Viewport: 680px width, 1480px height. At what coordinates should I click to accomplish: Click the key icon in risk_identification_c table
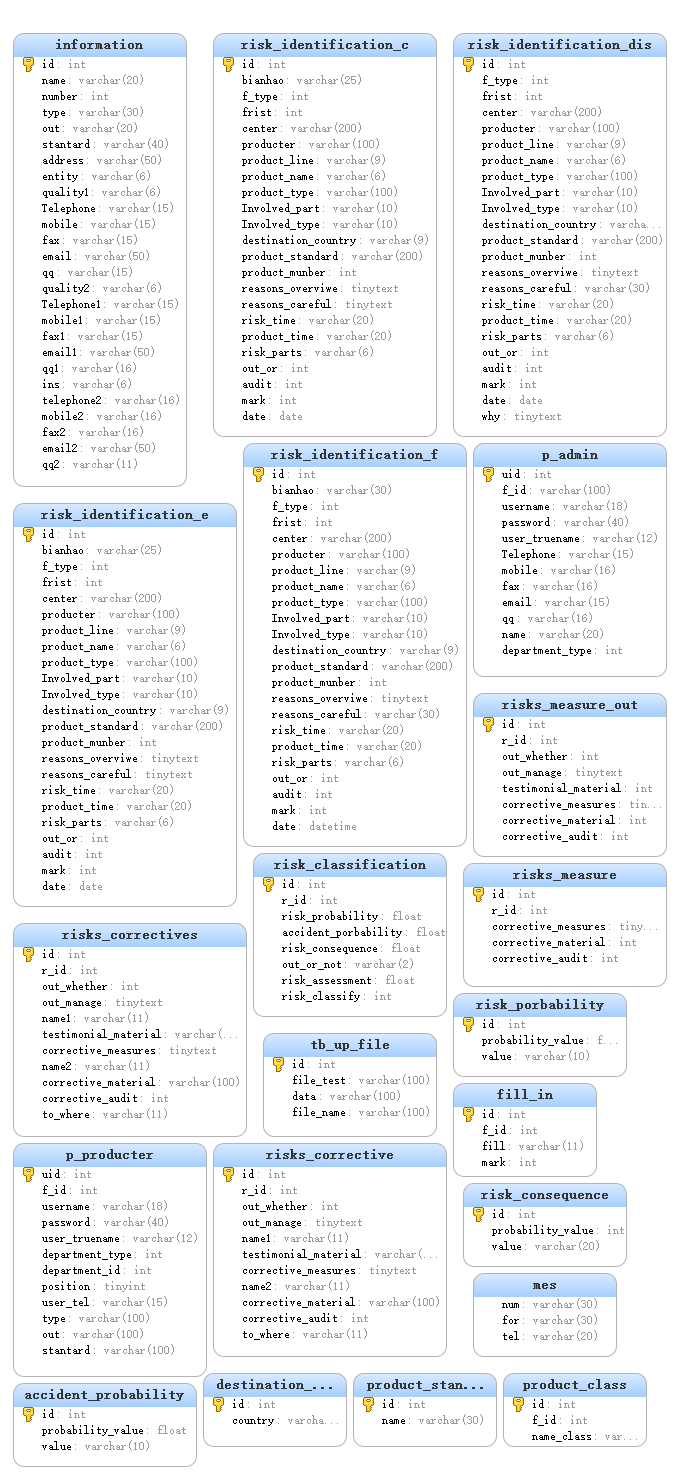[228, 64]
